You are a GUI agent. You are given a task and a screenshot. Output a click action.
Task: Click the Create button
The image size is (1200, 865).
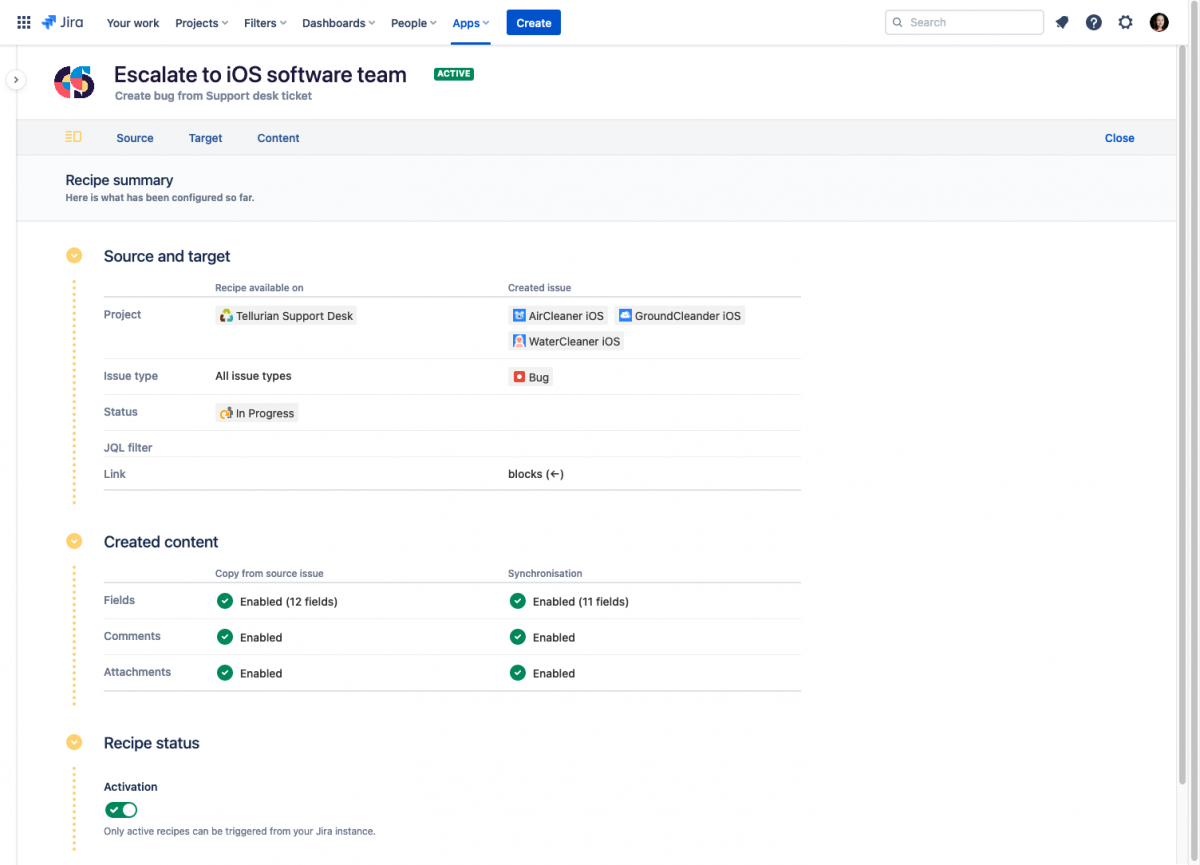point(533,21)
